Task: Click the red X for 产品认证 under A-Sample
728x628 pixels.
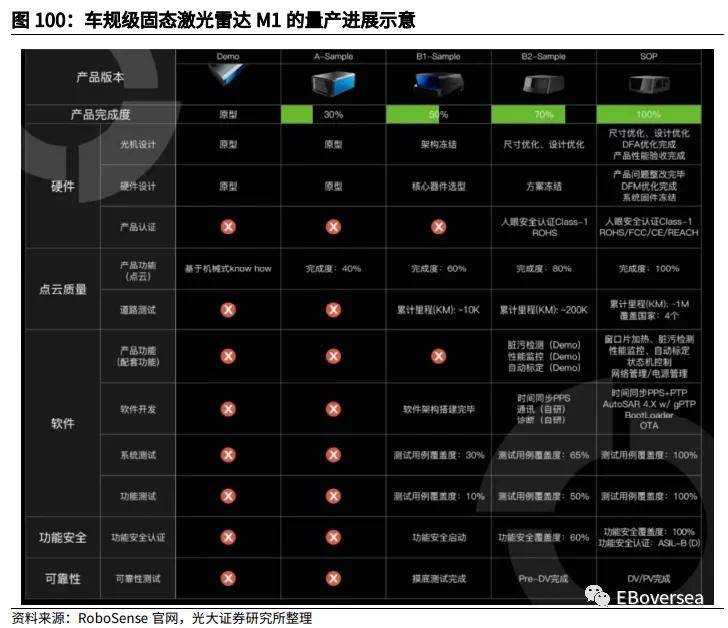Action: click(x=333, y=227)
